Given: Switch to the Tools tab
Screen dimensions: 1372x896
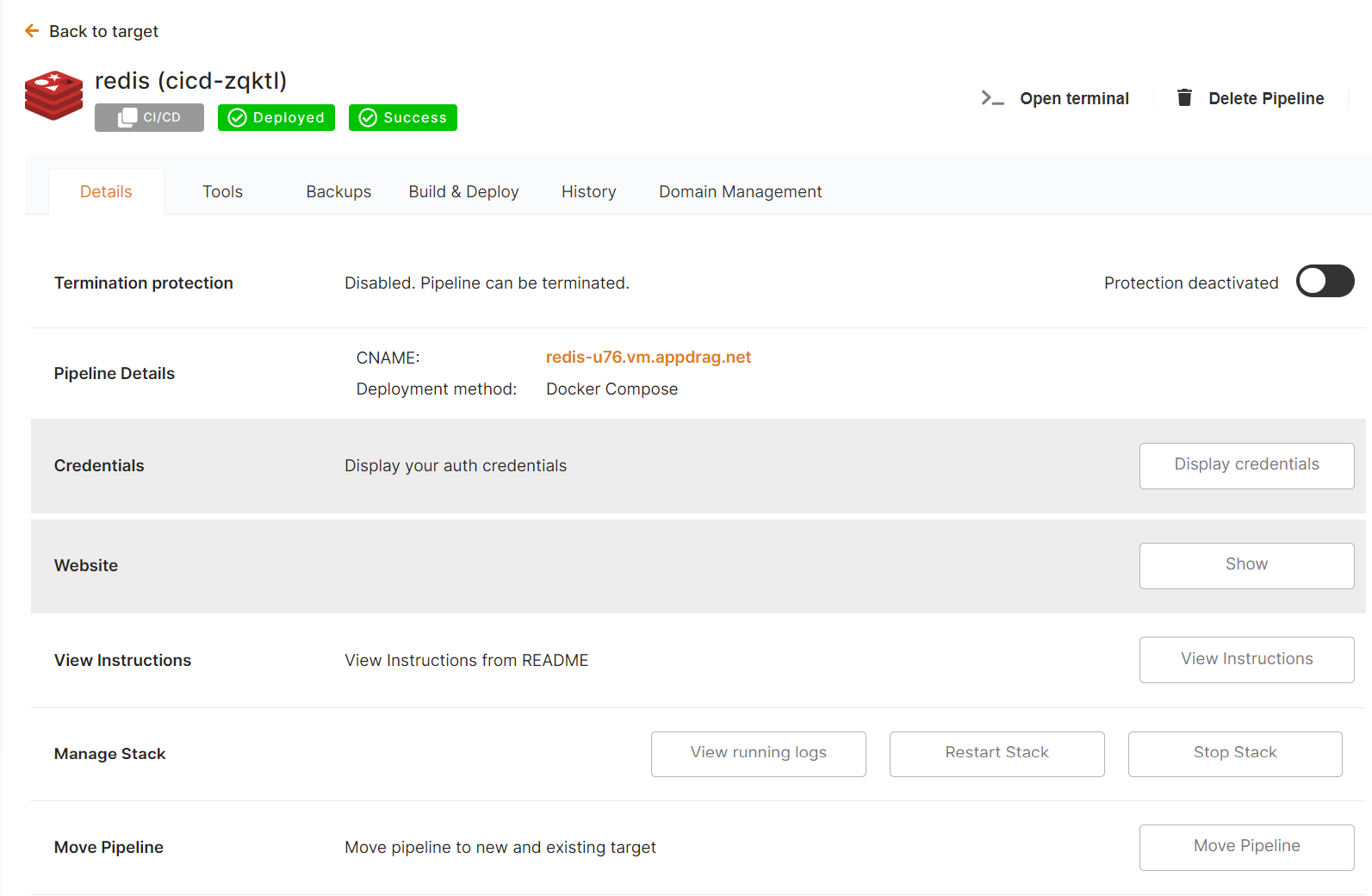Looking at the screenshot, I should (x=222, y=191).
